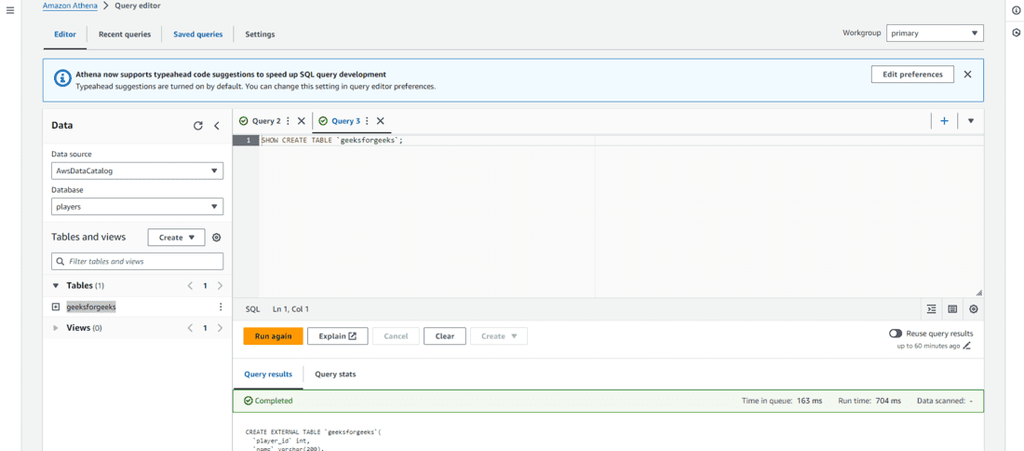This screenshot has width=1024, height=451.
Task: Go to previous page of Tables
Action: coord(190,286)
